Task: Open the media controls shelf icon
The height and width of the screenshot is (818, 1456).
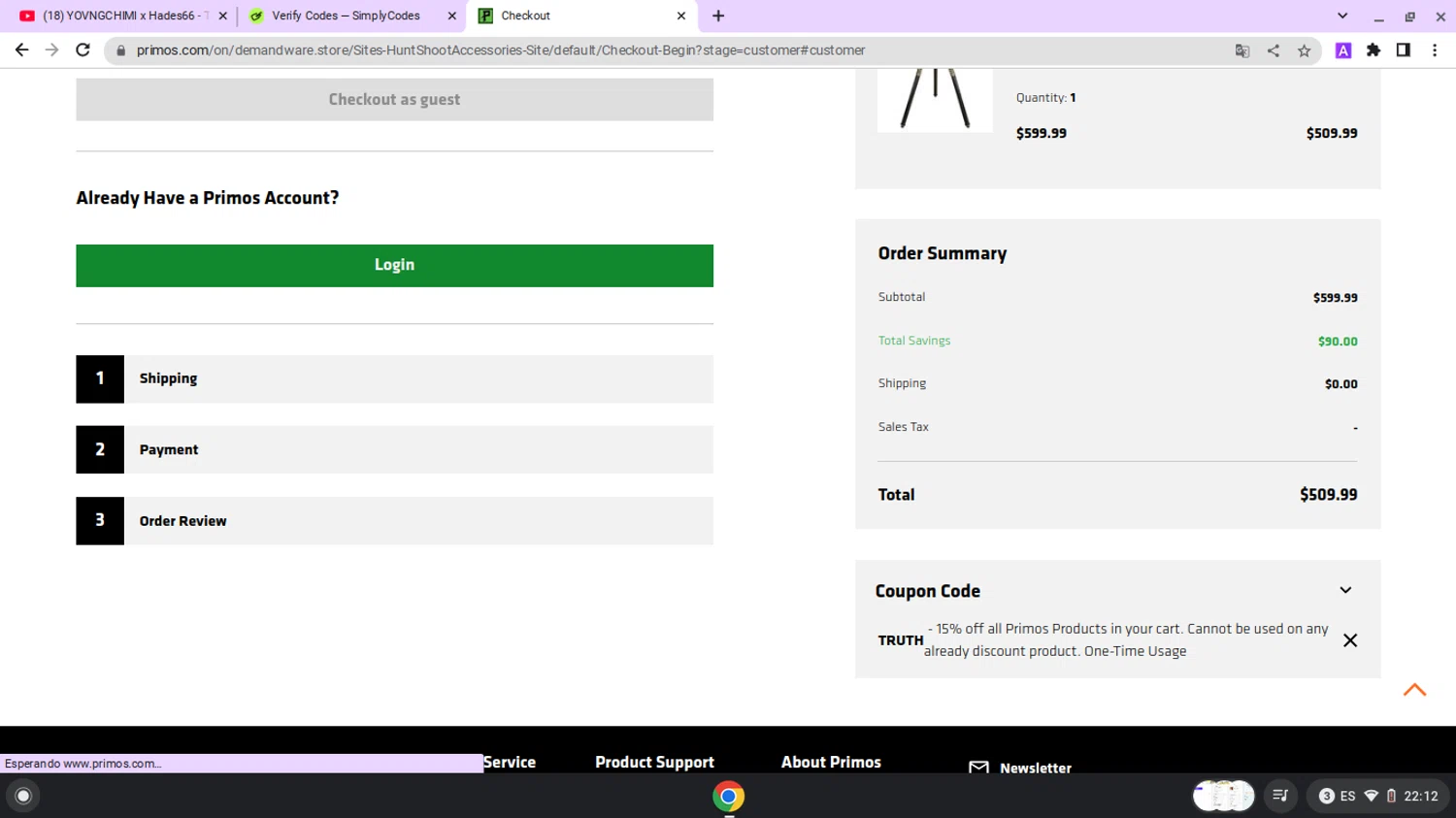Action: coord(1280,797)
